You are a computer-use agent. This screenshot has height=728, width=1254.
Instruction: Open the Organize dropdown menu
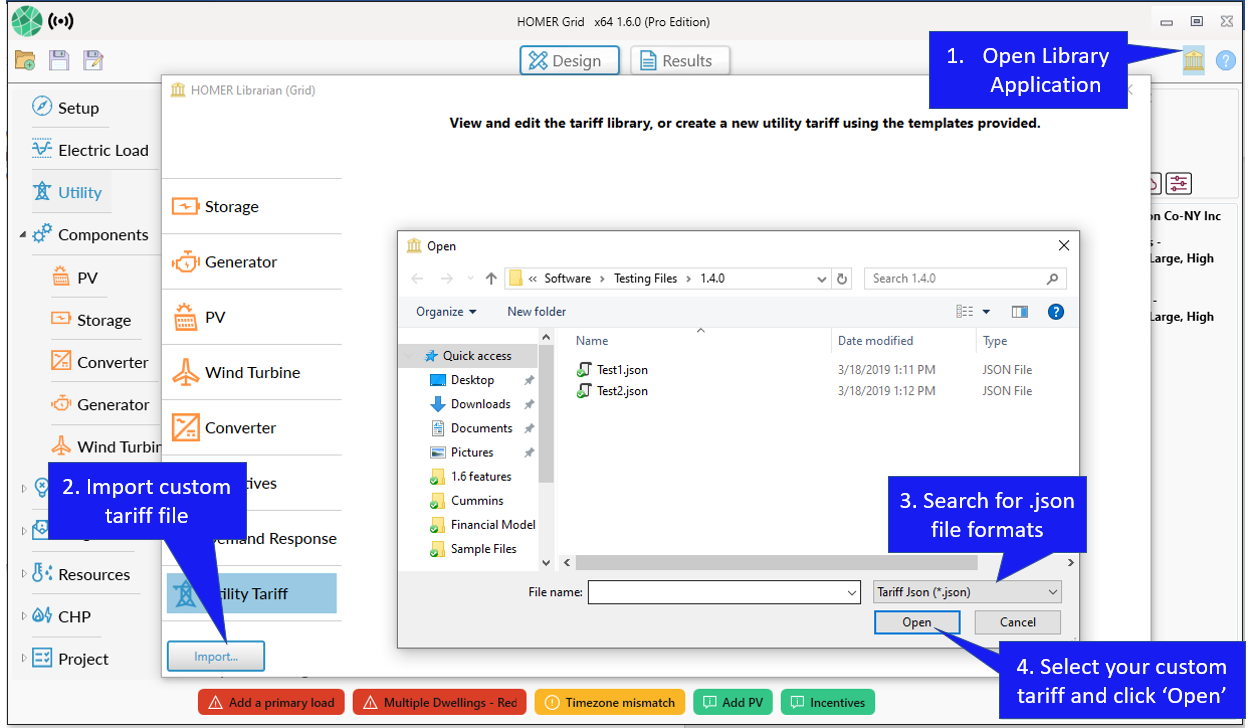446,311
